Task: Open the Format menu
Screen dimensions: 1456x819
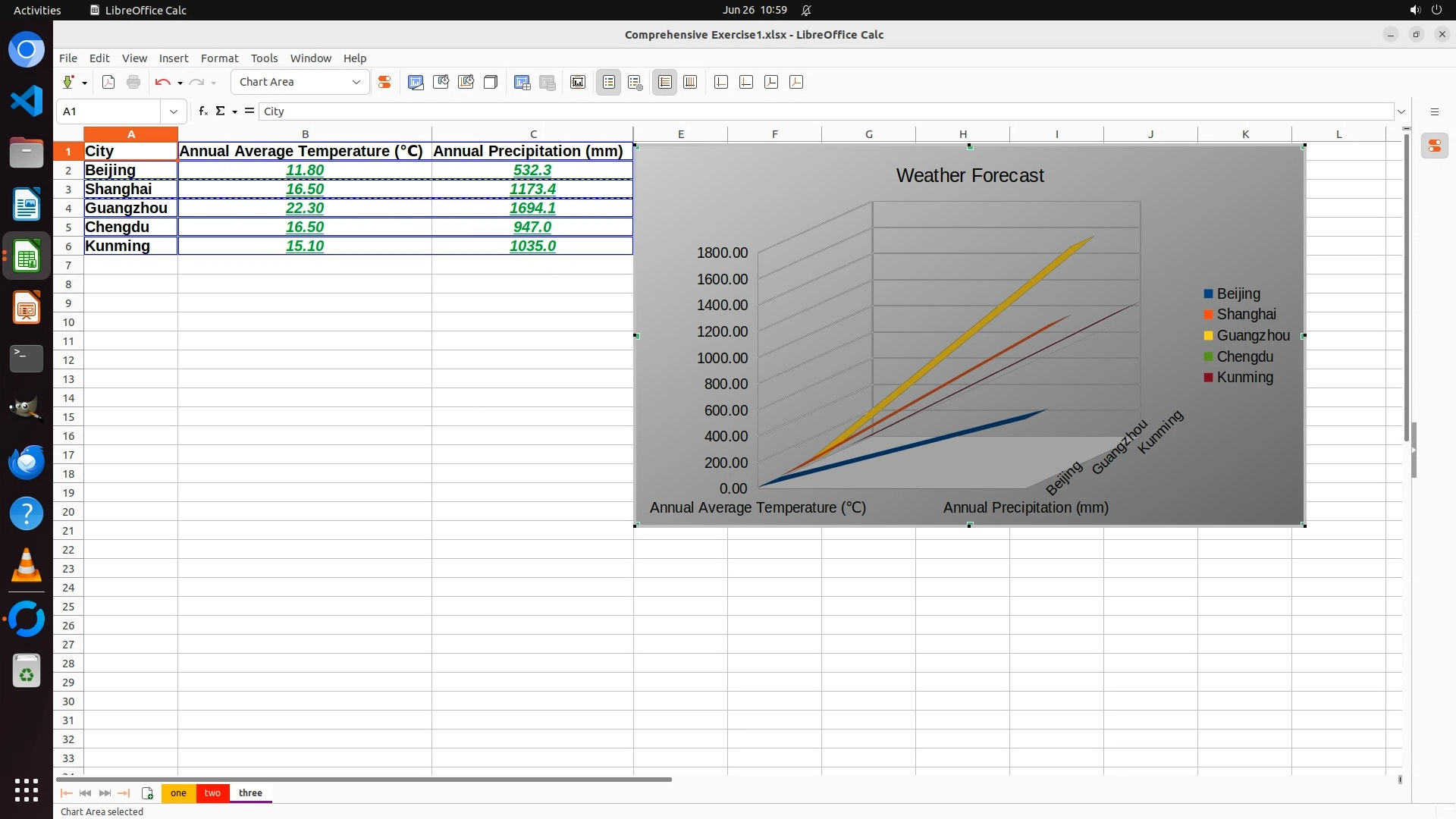Action: point(219,58)
